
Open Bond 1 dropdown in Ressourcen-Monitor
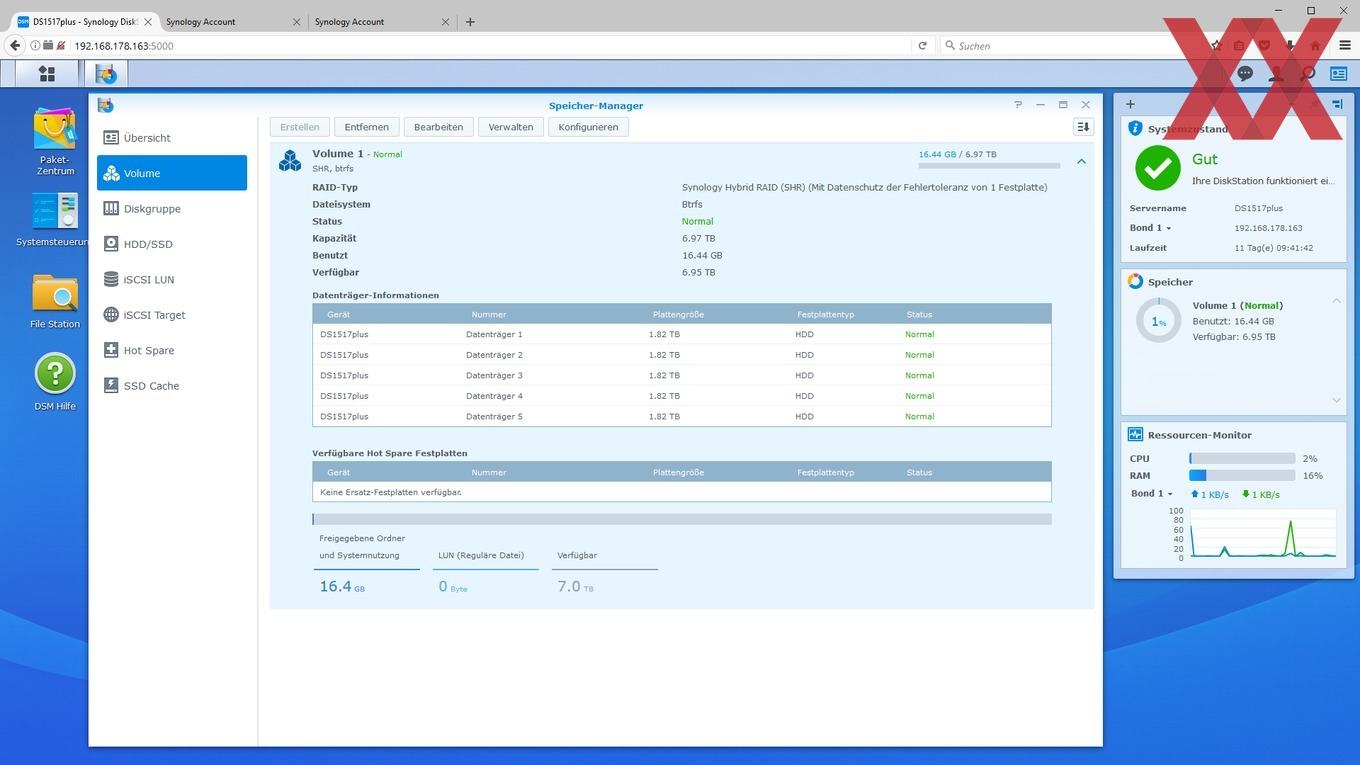[1151, 494]
